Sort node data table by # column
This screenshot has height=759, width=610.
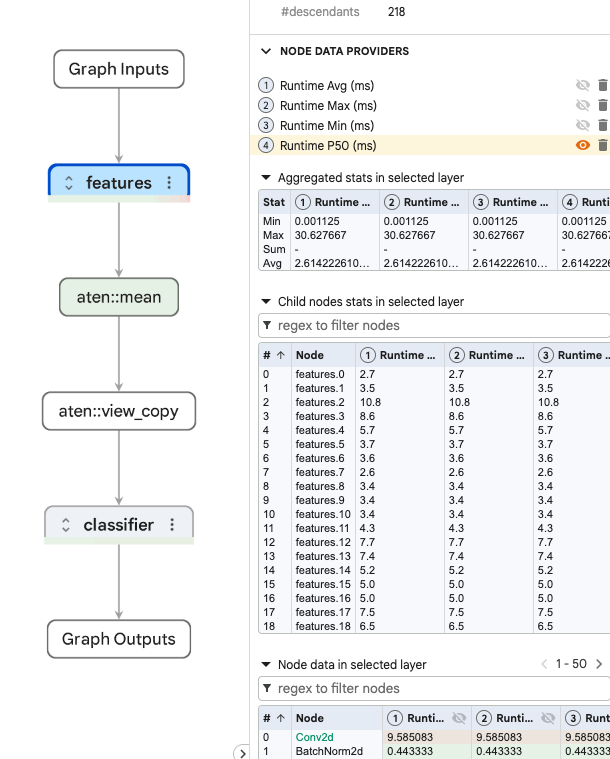pyautogui.click(x=273, y=718)
